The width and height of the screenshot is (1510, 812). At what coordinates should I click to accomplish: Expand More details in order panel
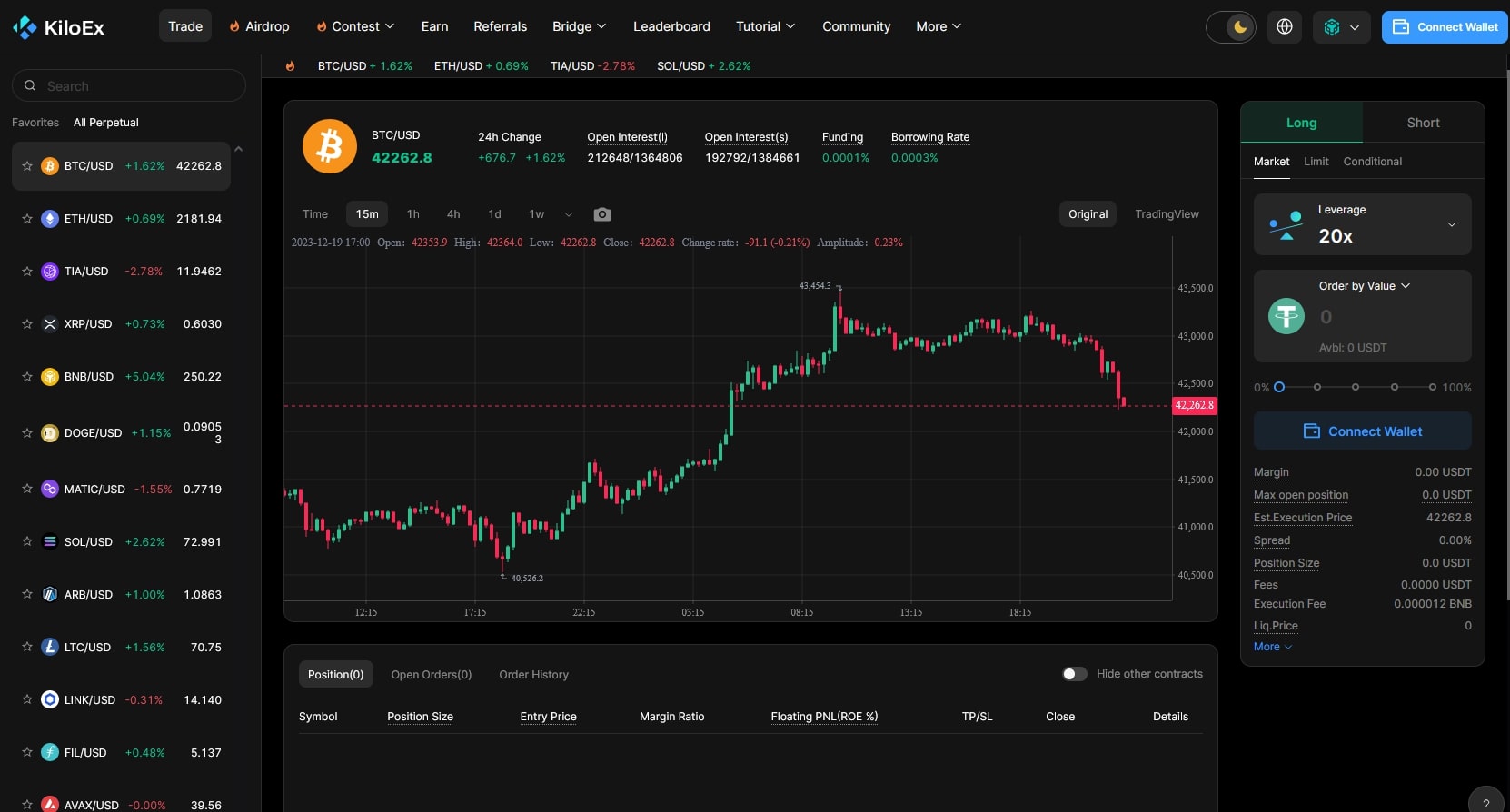(x=1273, y=647)
